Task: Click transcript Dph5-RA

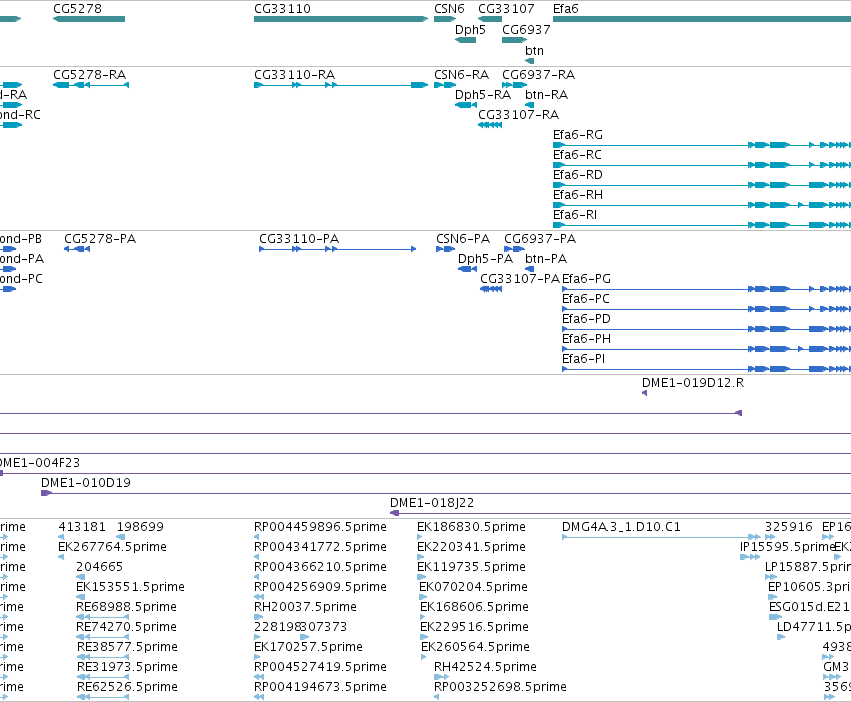Action: click(466, 105)
